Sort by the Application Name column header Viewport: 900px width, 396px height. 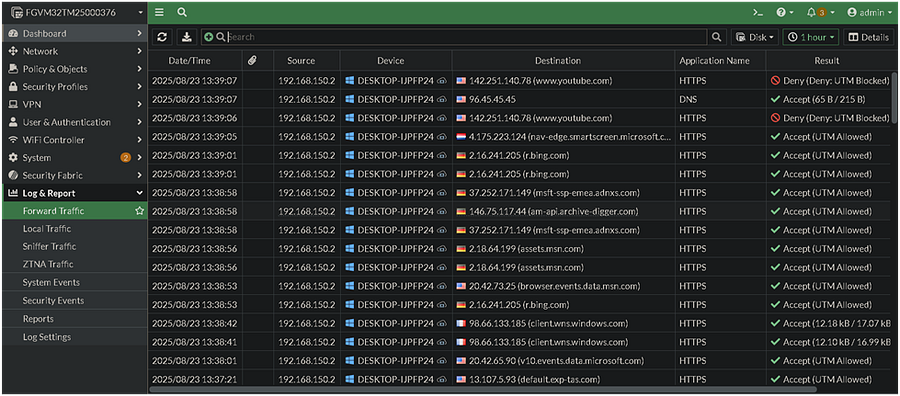pos(720,61)
